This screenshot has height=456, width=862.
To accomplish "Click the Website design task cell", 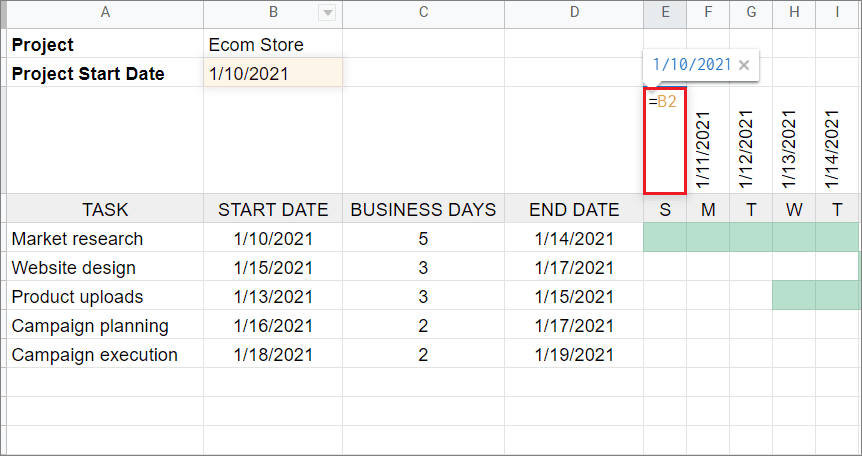I will [105, 267].
